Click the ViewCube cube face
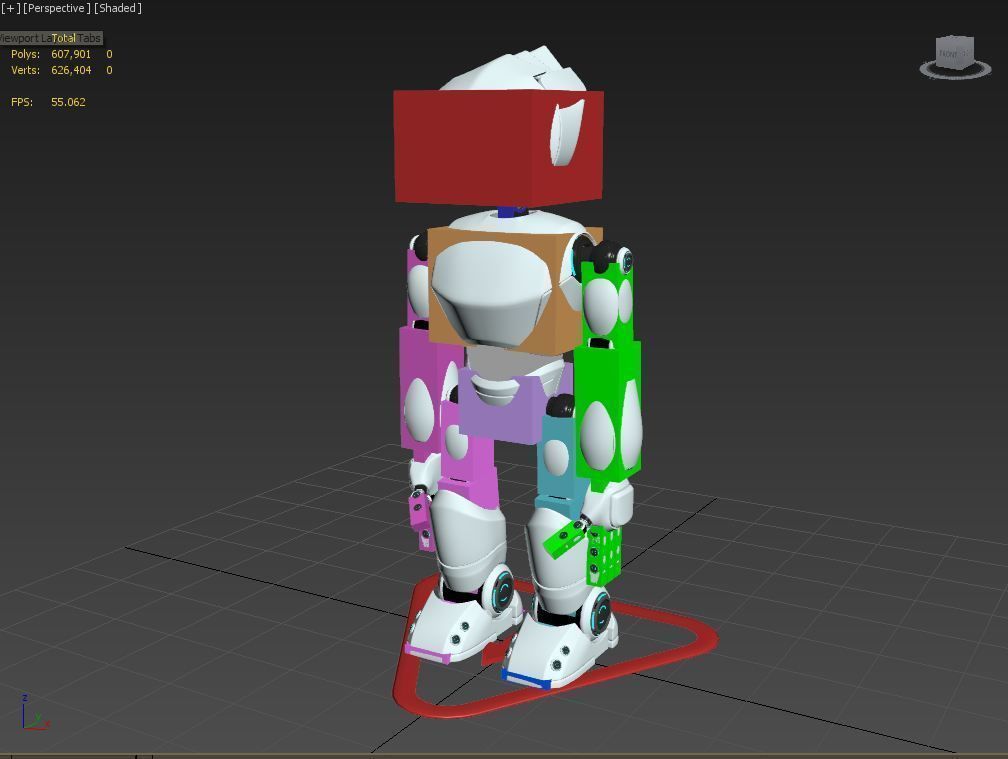 click(x=955, y=51)
